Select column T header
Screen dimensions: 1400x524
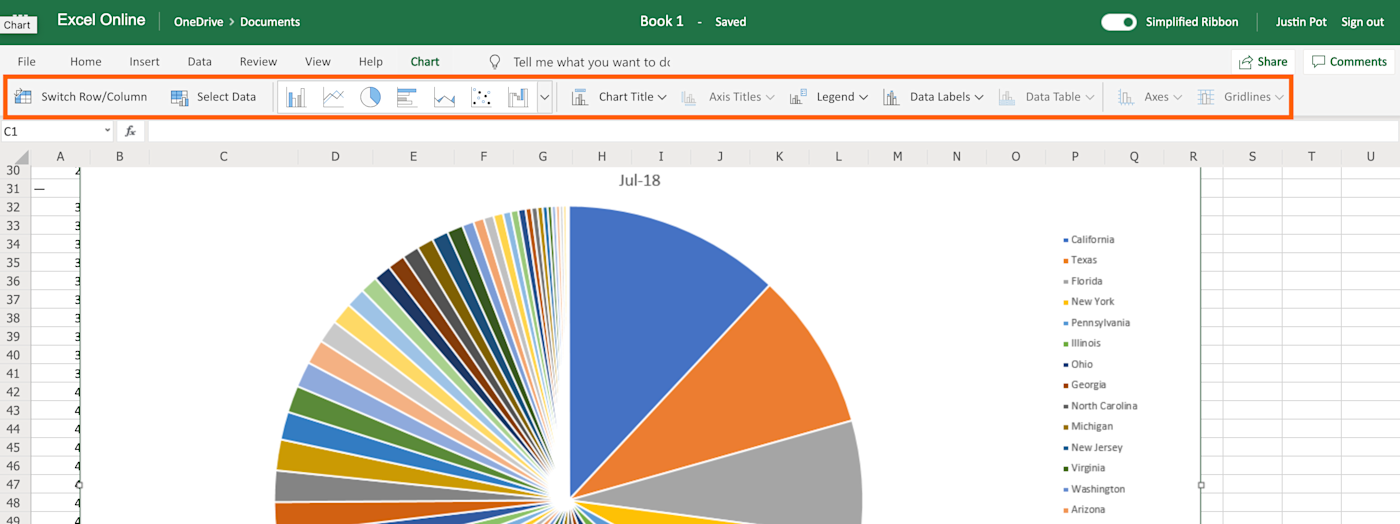pyautogui.click(x=1311, y=156)
